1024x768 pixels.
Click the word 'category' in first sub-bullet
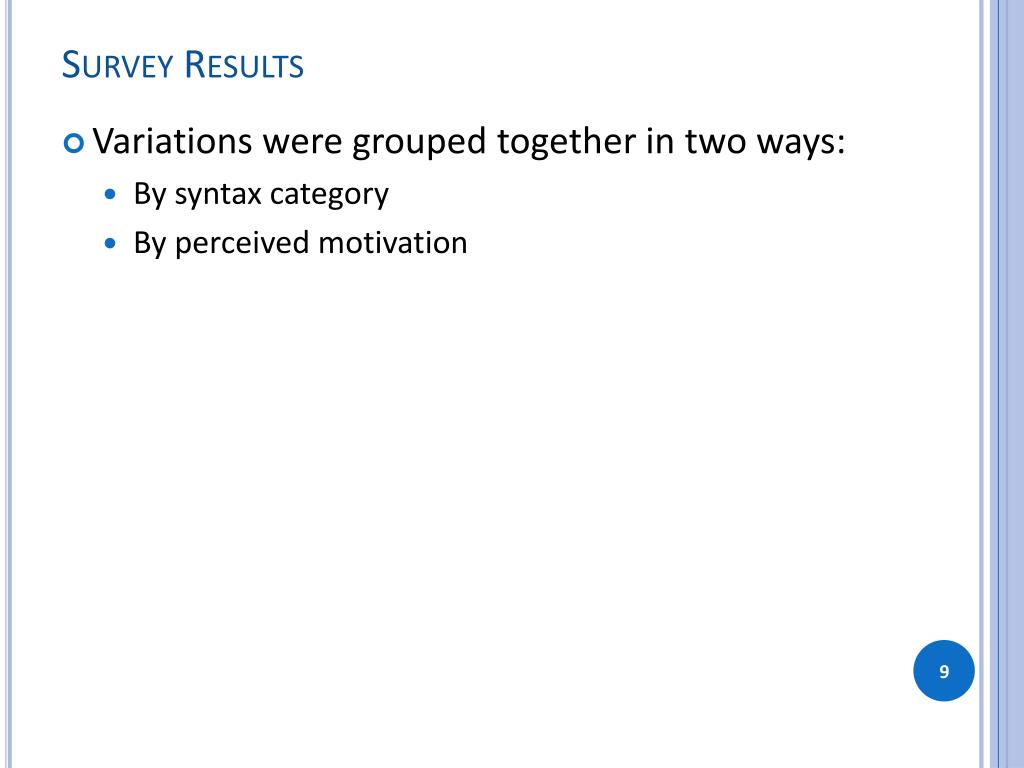(x=329, y=195)
